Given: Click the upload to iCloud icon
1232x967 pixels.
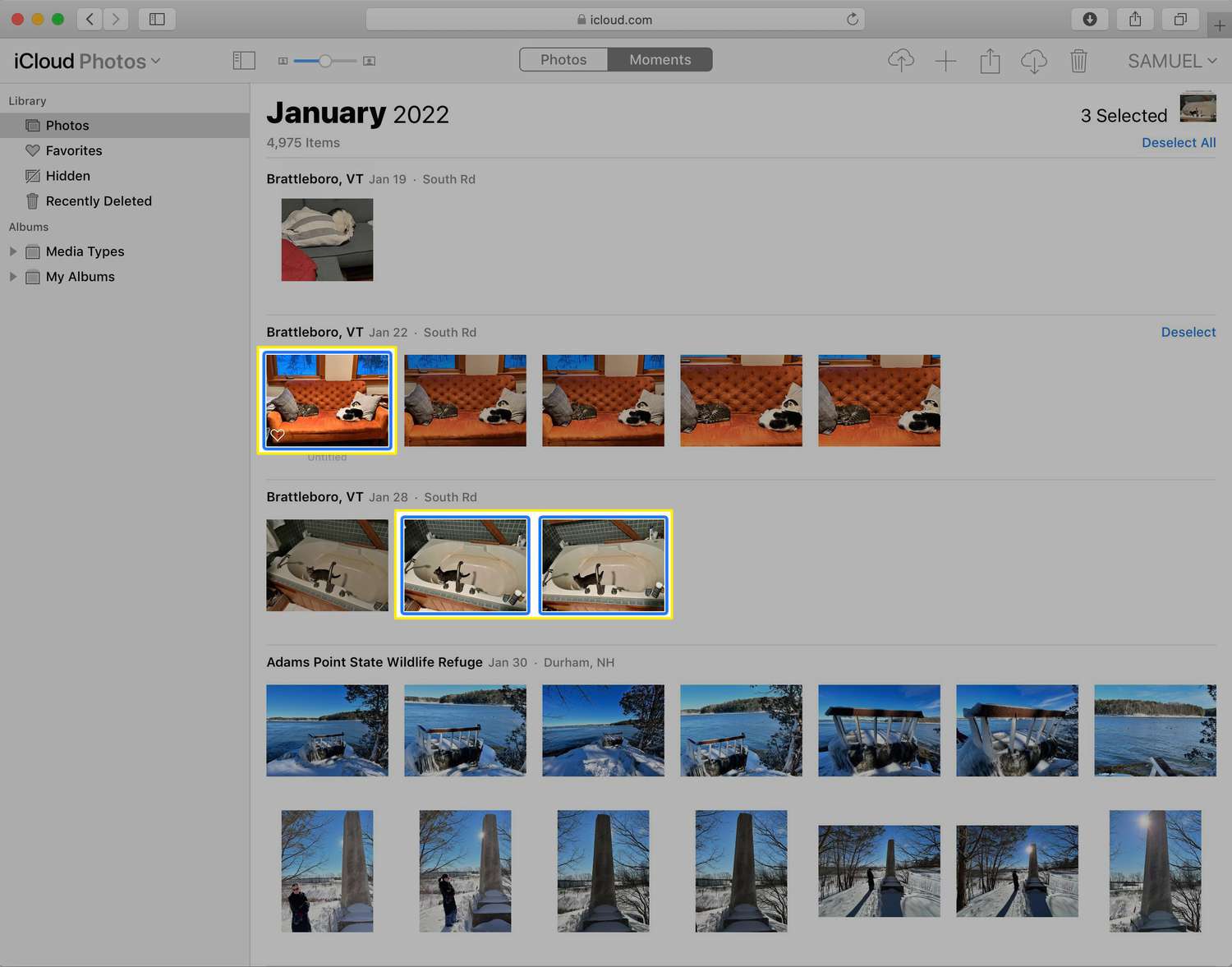Looking at the screenshot, I should [x=901, y=61].
